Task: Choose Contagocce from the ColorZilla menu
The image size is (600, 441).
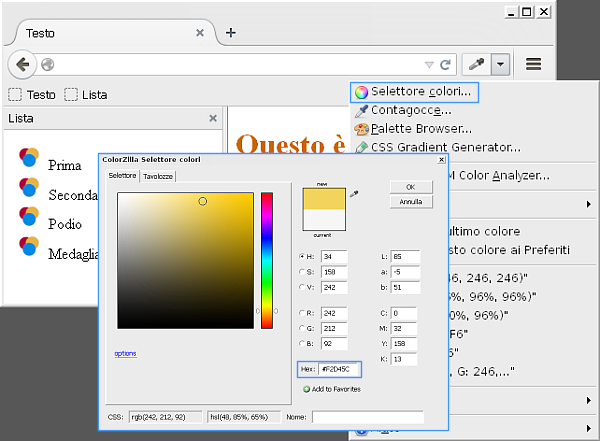Action: coord(408,110)
